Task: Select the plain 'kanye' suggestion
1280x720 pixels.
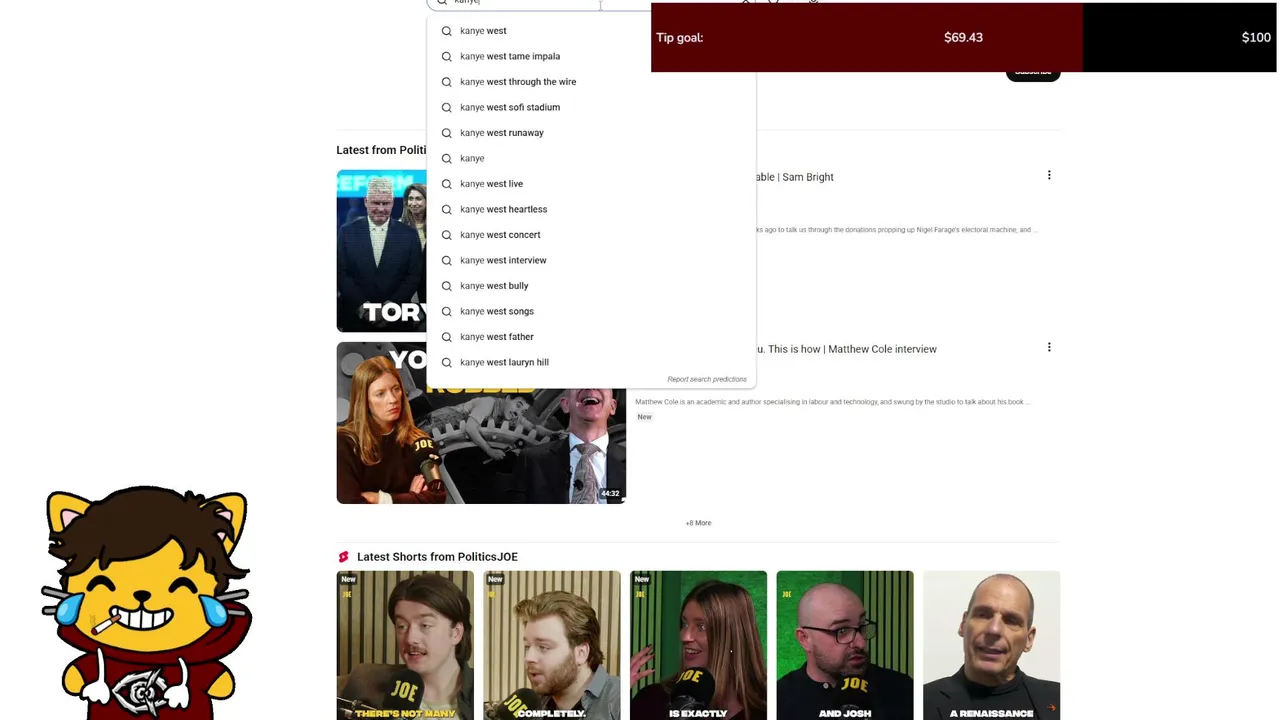Action: pyautogui.click(x=591, y=158)
